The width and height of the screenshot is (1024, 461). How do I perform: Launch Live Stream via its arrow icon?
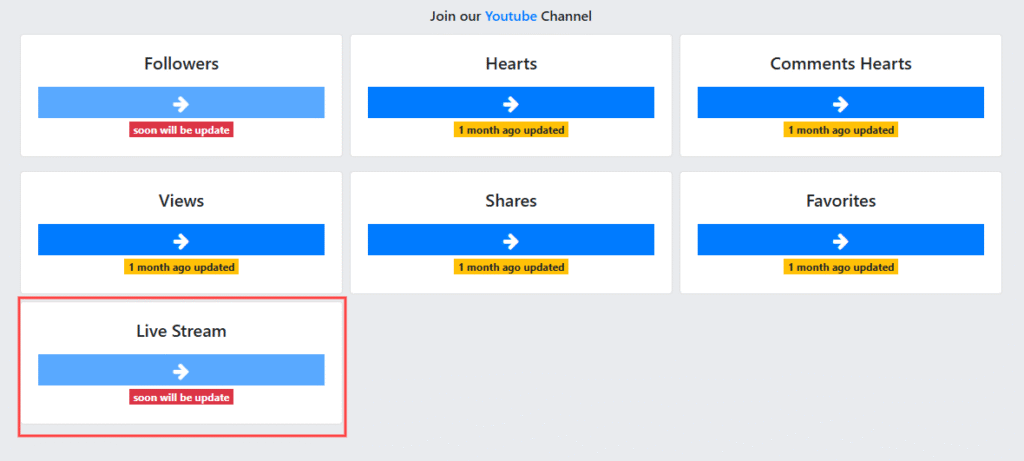181,370
